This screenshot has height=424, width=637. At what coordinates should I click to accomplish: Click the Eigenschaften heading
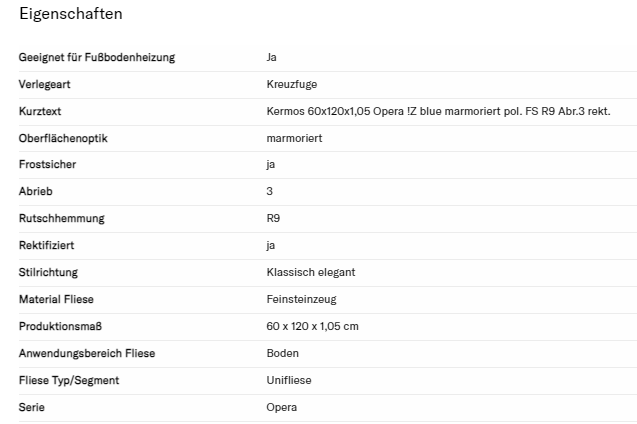[69, 15]
